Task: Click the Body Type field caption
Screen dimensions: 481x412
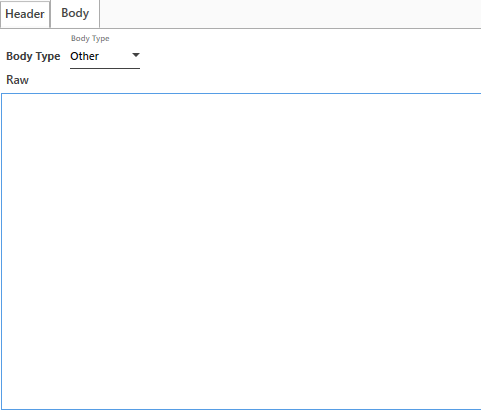Action: tap(33, 56)
